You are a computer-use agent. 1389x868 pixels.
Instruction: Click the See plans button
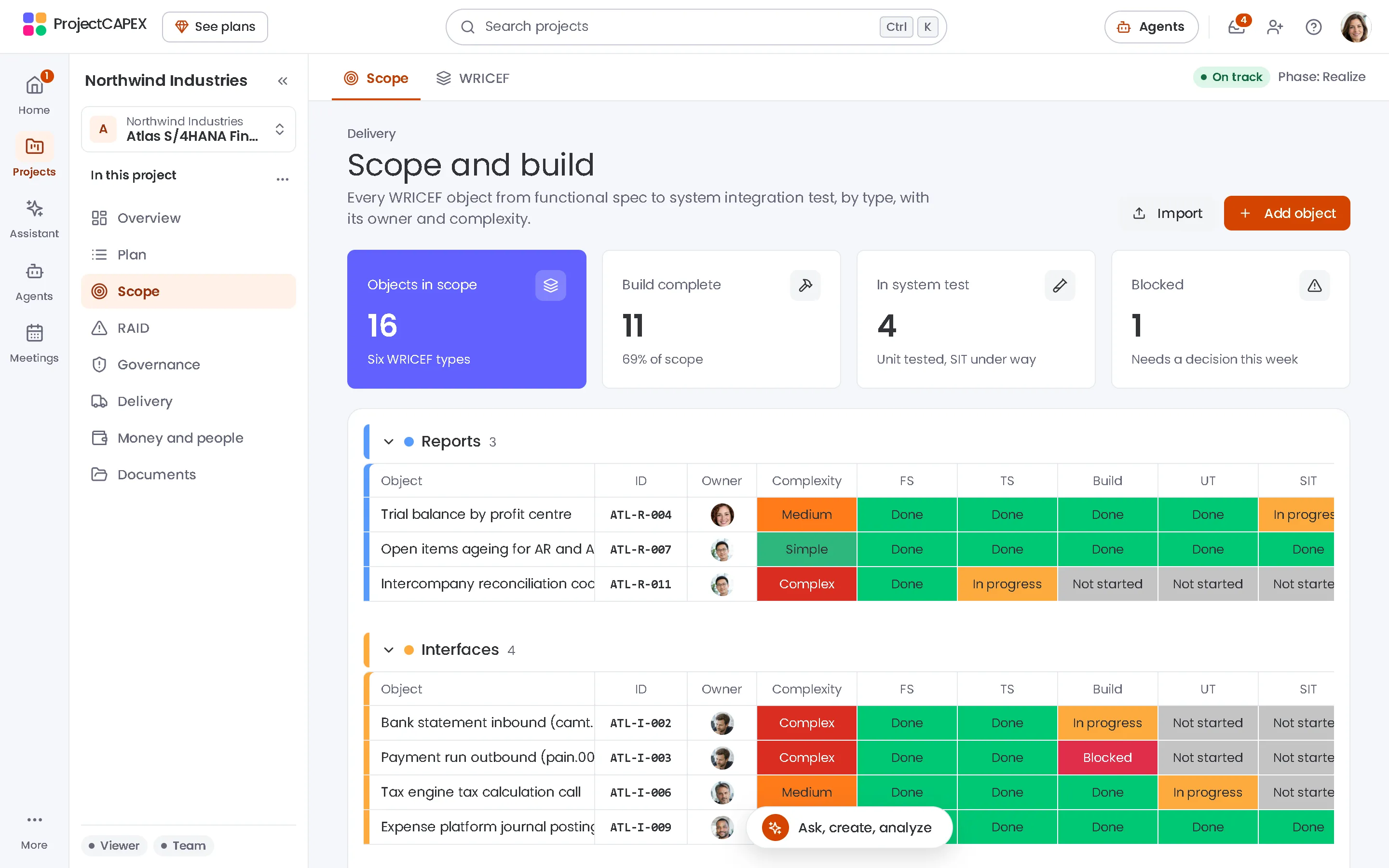coord(215,27)
